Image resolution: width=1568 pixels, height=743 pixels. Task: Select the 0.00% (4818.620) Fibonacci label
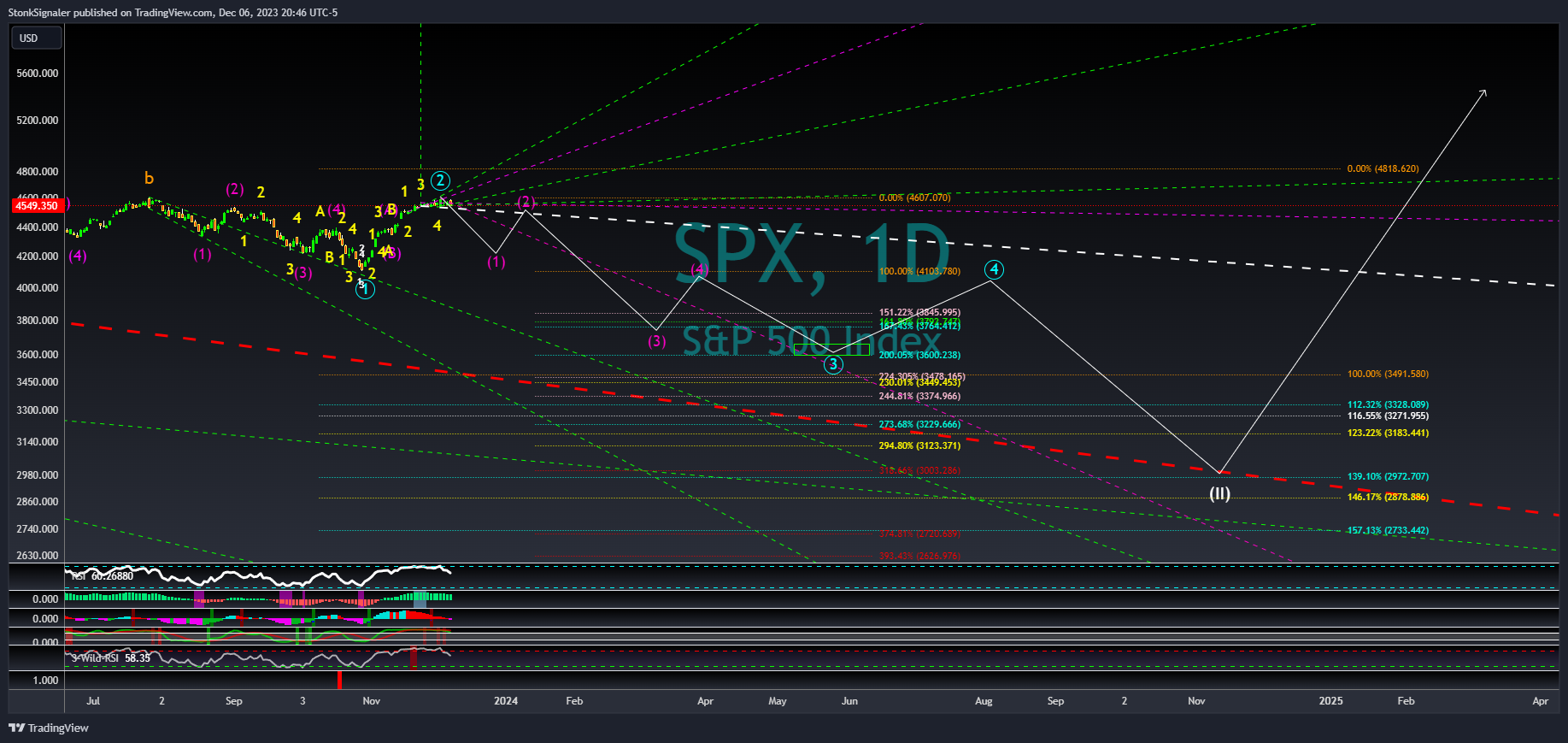[x=1383, y=169]
